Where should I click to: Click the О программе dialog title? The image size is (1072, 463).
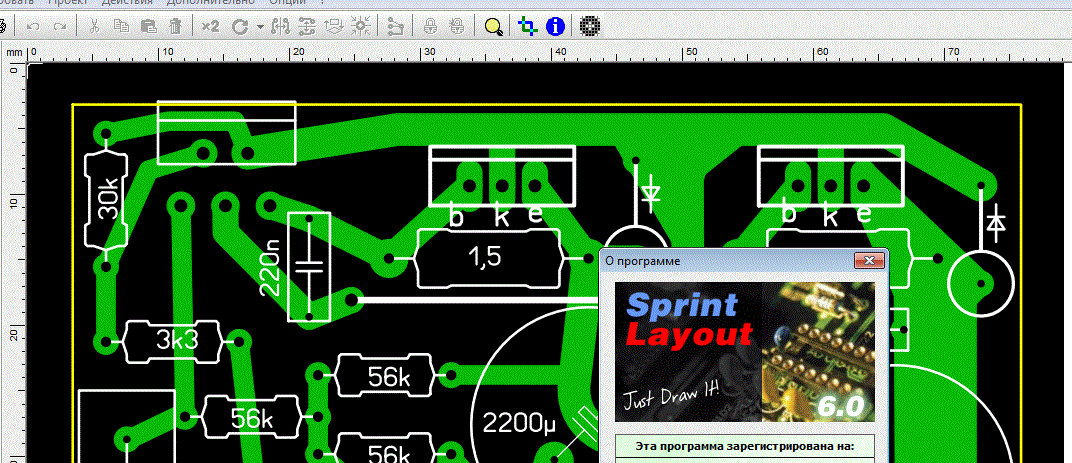(x=643, y=261)
